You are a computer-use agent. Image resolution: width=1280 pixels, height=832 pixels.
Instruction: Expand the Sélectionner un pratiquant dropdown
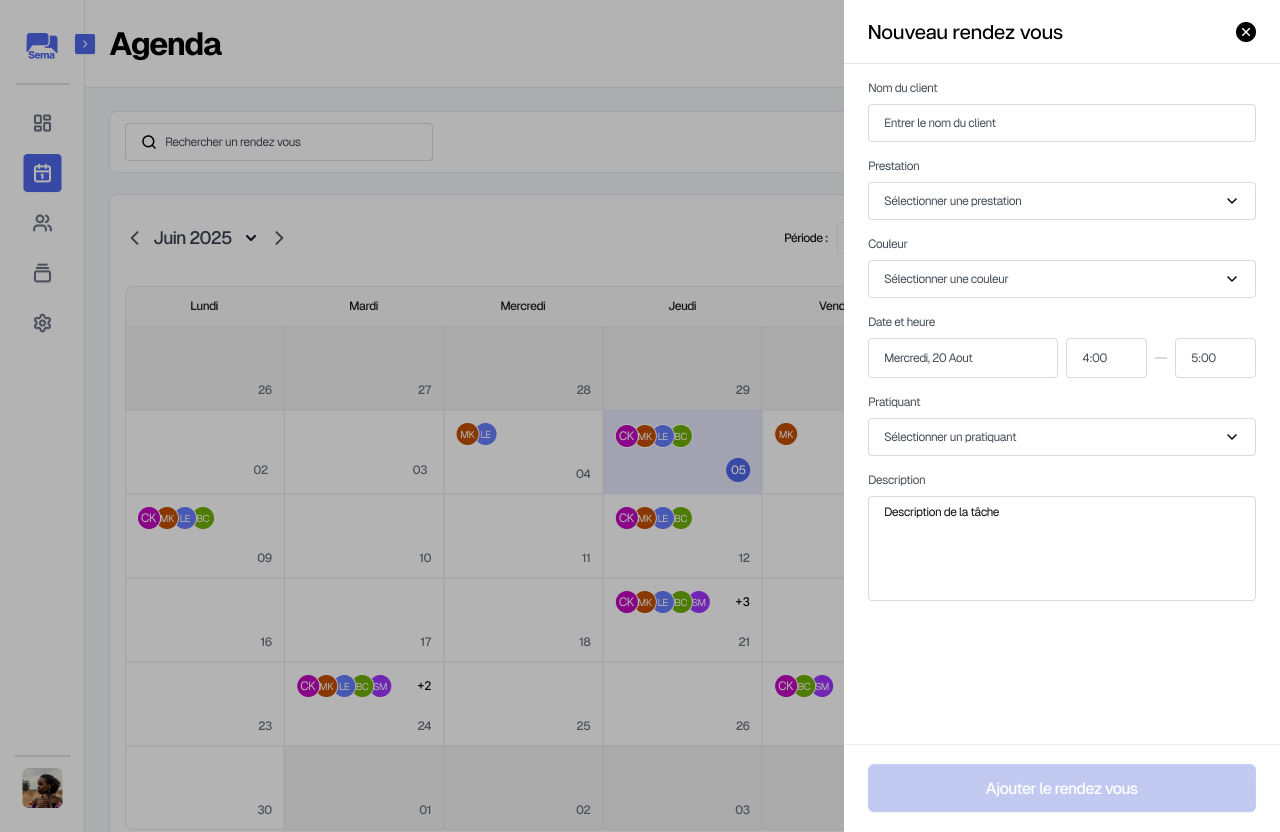click(x=1061, y=437)
